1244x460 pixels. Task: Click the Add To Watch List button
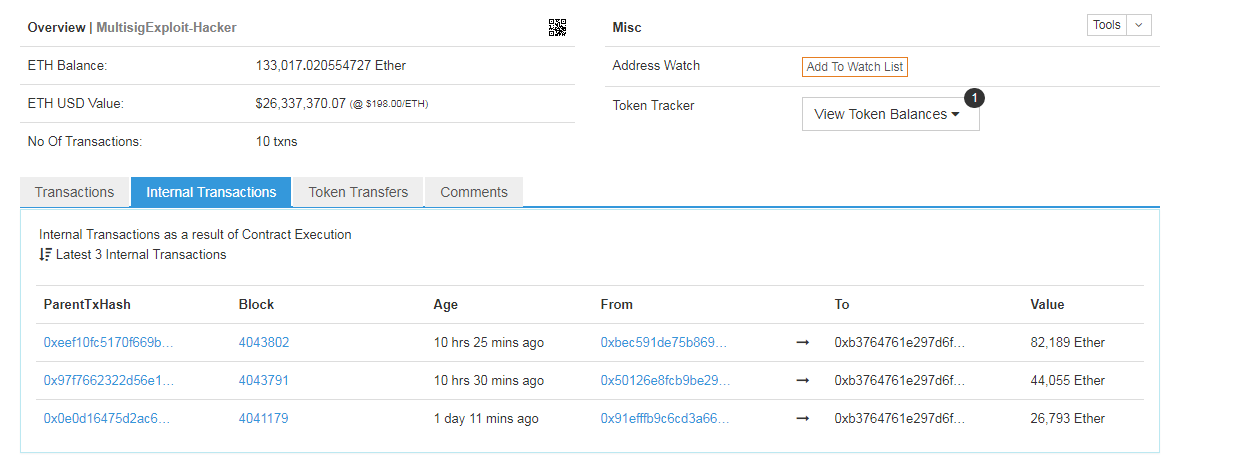click(855, 67)
